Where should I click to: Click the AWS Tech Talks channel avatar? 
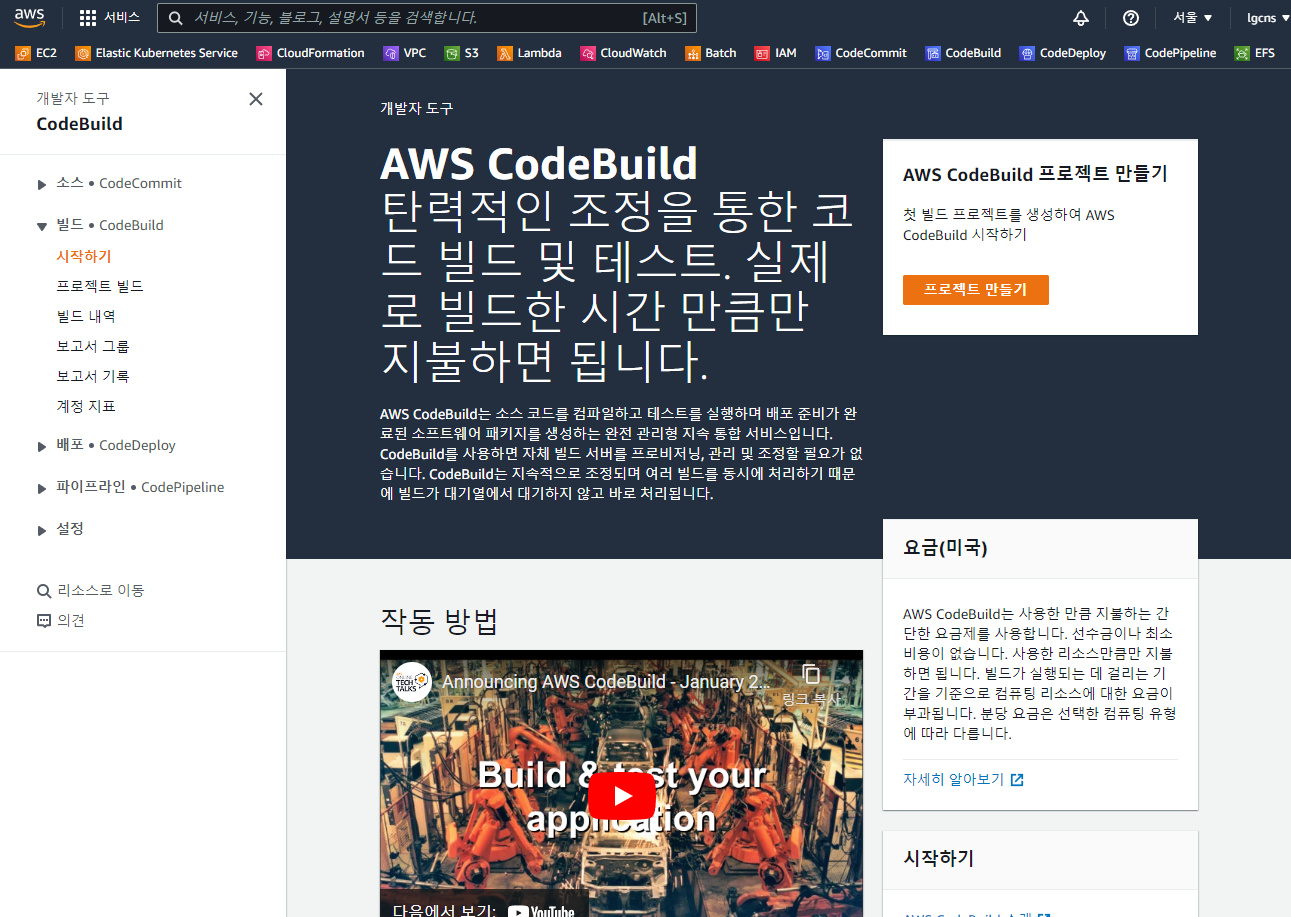(x=412, y=682)
